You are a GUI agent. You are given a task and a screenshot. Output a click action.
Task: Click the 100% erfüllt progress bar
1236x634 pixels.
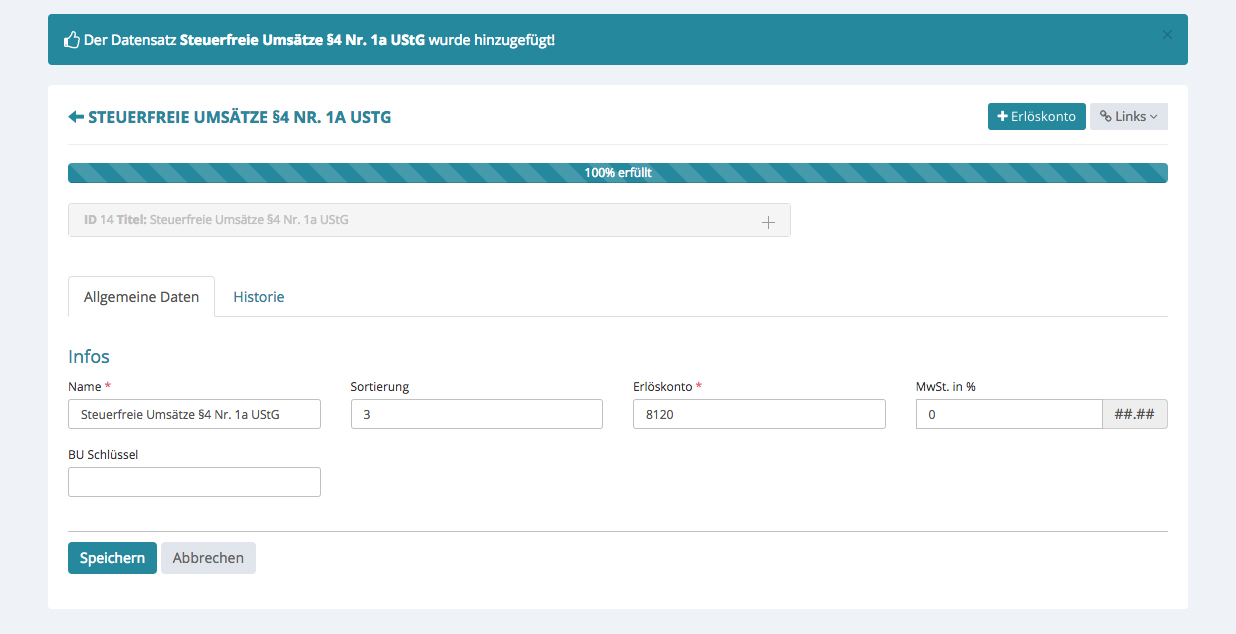[617, 173]
